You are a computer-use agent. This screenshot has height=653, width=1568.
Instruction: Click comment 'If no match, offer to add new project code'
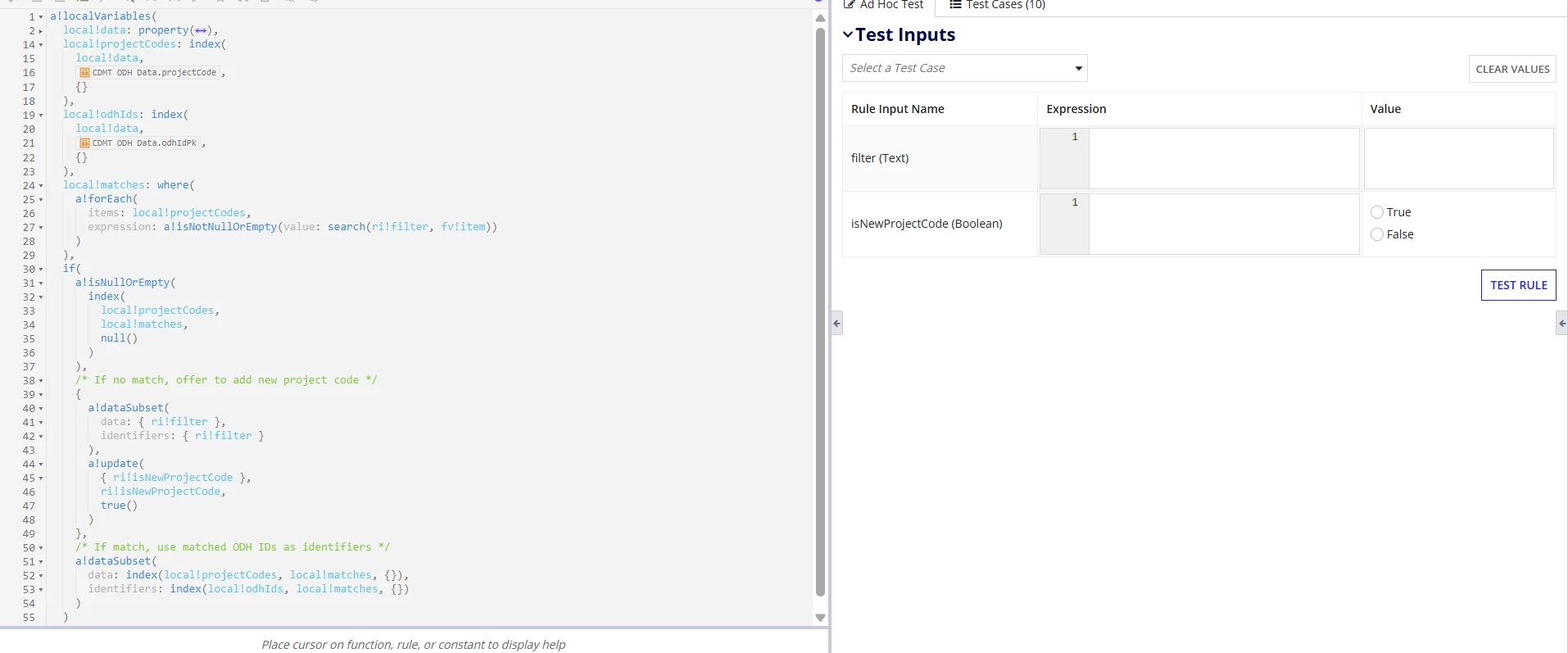pos(226,380)
